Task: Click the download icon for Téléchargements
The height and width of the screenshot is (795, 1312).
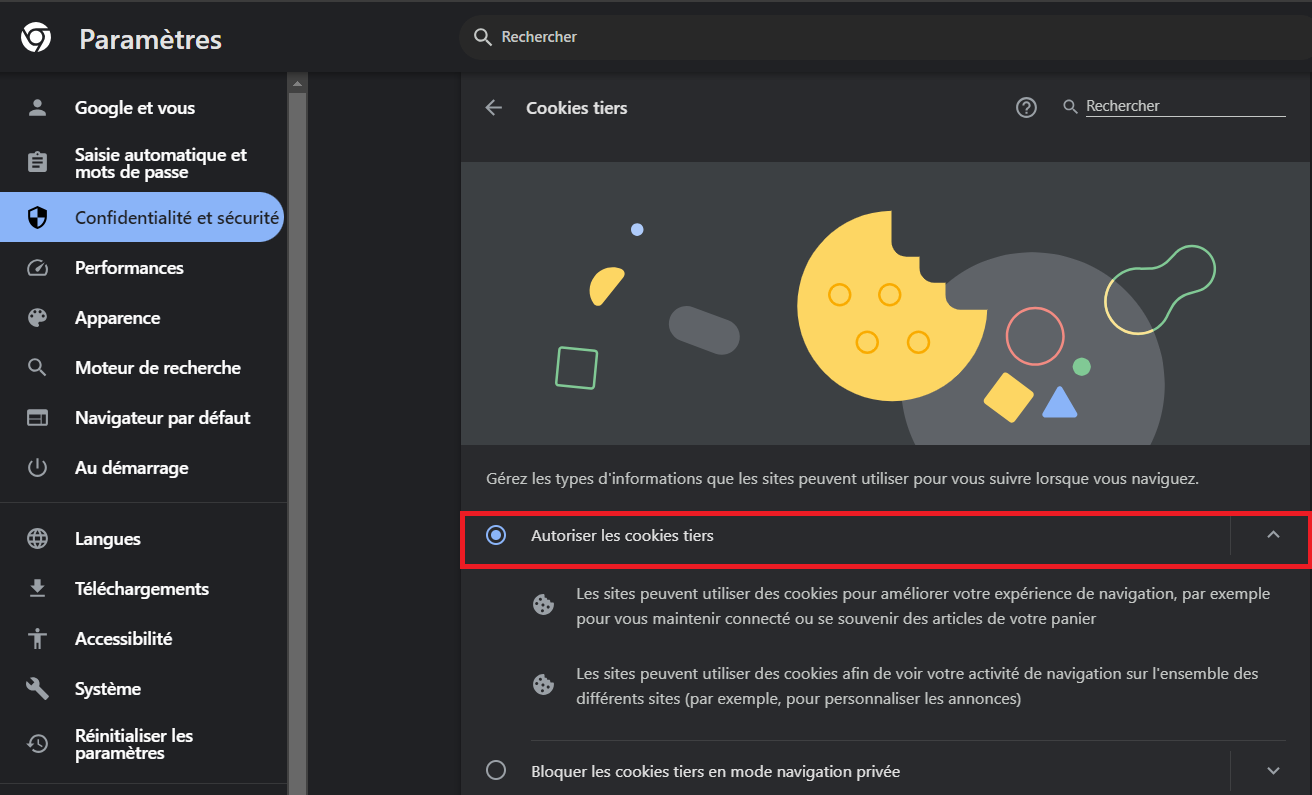Action: 37,589
